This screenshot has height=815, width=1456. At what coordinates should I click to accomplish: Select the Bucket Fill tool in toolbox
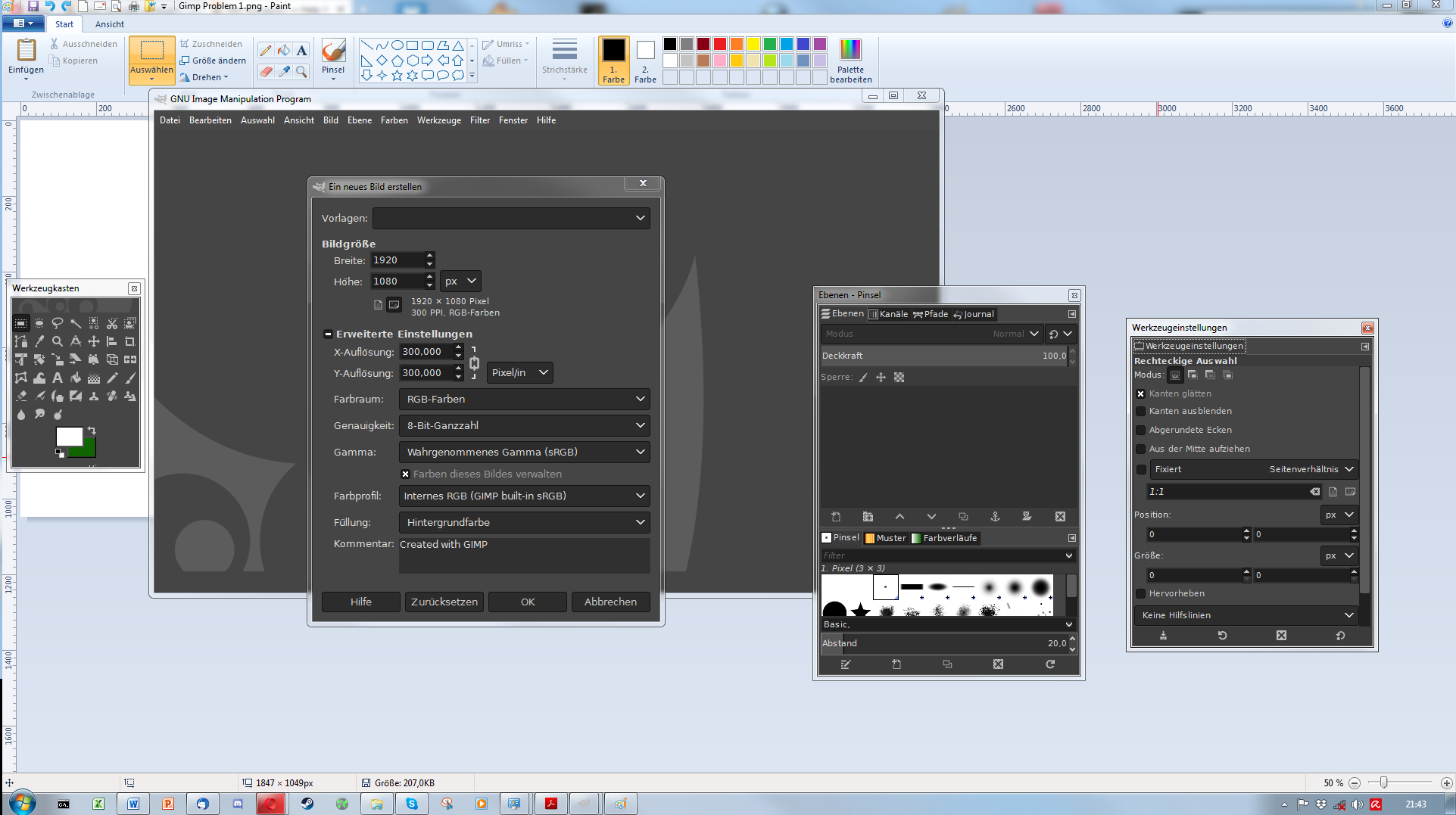[x=76, y=378]
